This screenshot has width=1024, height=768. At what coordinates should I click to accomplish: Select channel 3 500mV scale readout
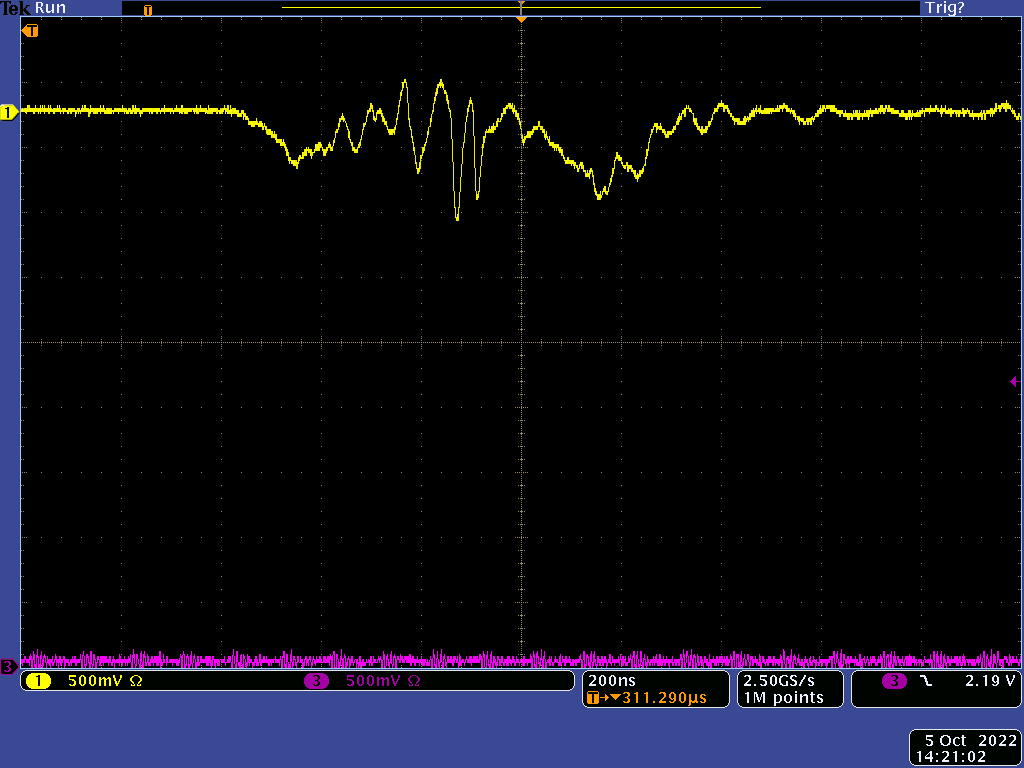point(383,681)
